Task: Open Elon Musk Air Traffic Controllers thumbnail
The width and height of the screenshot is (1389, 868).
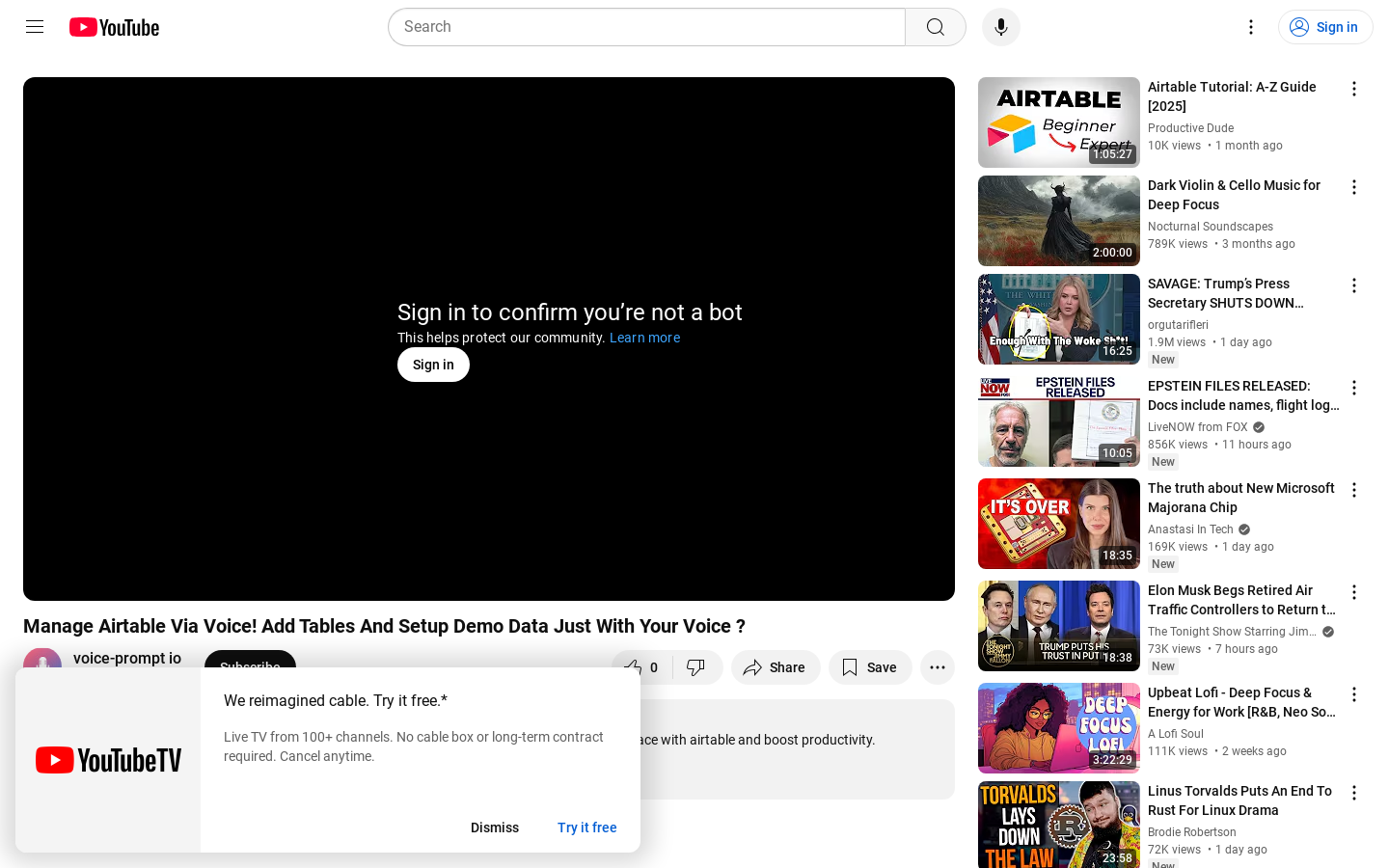Action: (x=1059, y=626)
